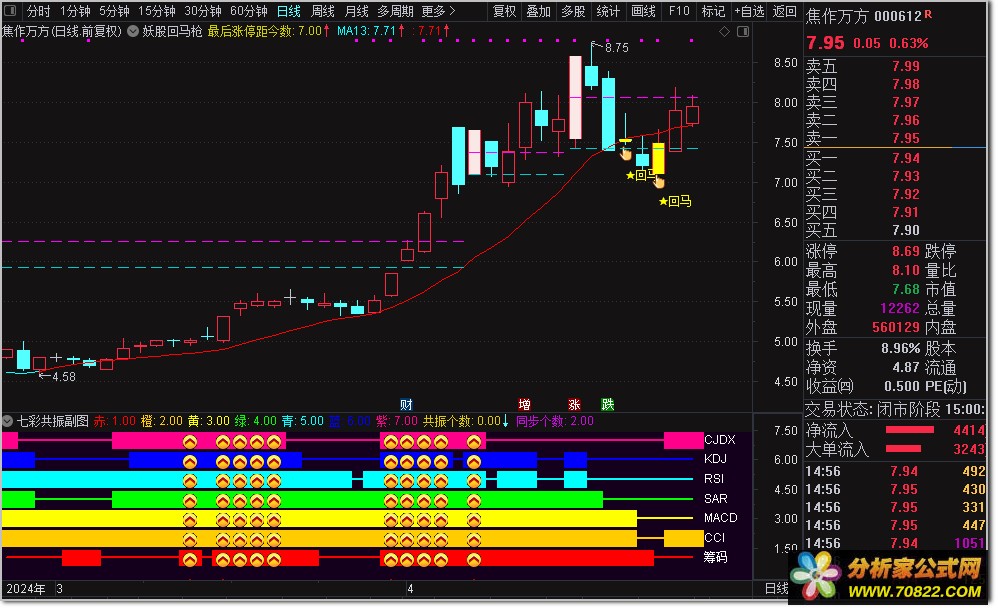Viewport: 998px width, 608px height.
Task: Select the 日线 daily chart tab
Action: point(289,11)
